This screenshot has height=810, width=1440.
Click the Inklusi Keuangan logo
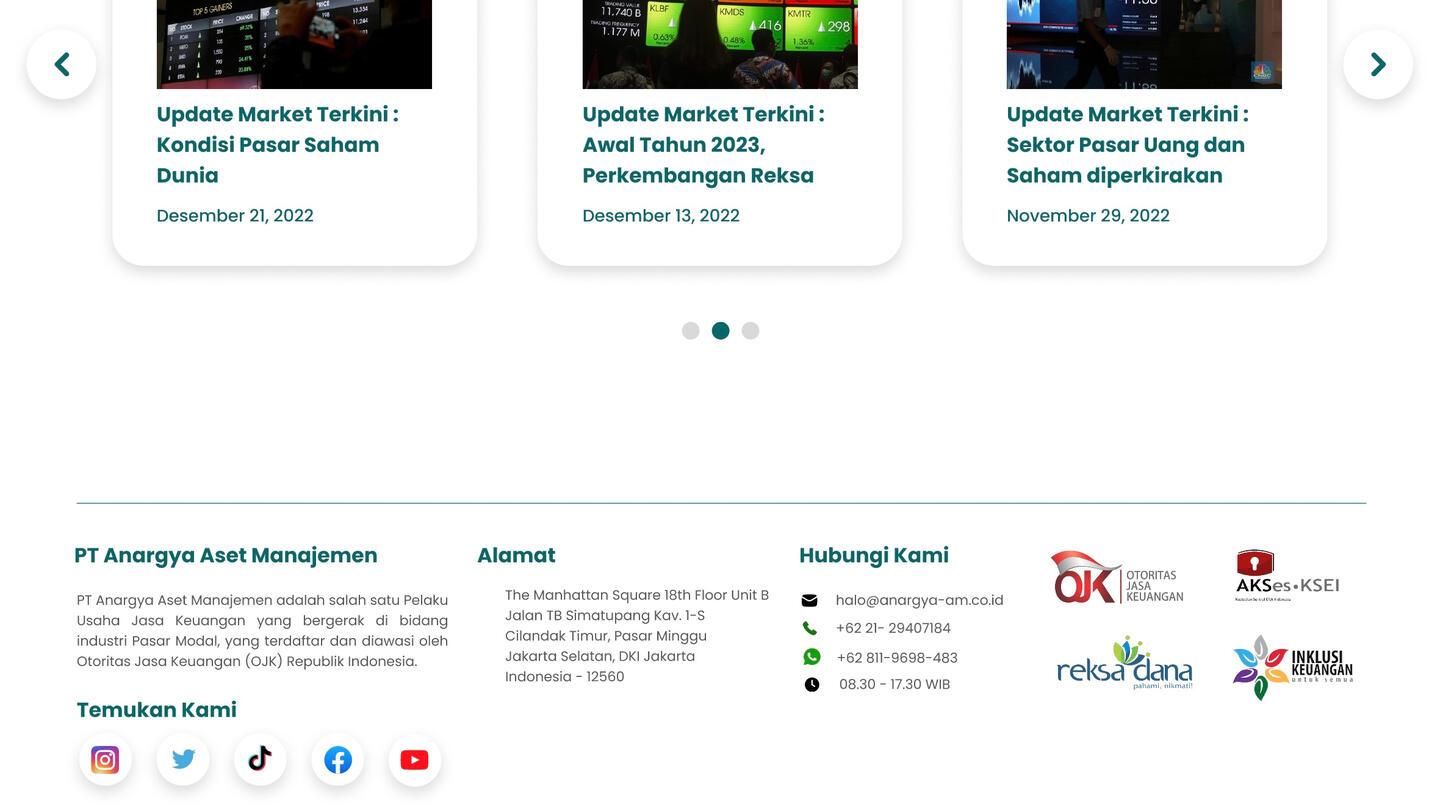pos(1292,667)
